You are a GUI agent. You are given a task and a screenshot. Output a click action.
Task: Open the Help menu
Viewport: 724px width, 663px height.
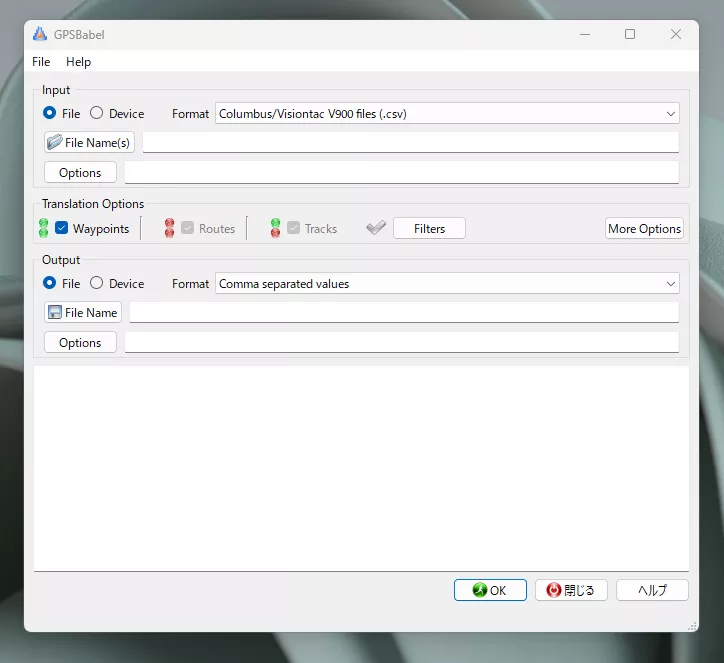(x=78, y=62)
